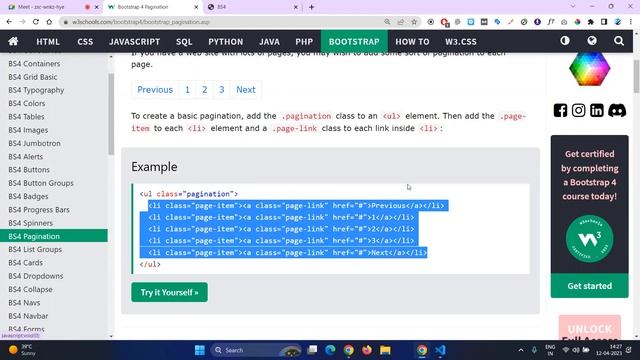Viewport: 640px width, 360px height.
Task: Open the CSS tutorial menu
Action: 85,42
